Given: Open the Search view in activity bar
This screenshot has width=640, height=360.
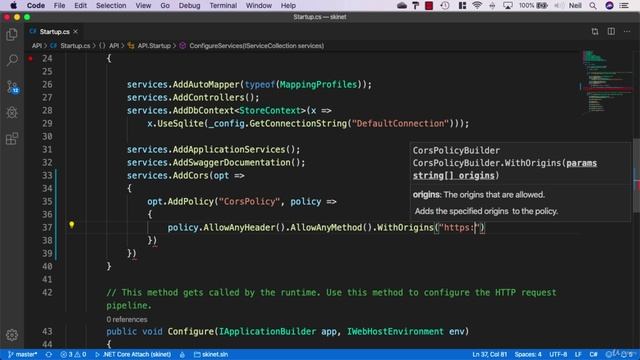Looking at the screenshot, I should pos(12,60).
